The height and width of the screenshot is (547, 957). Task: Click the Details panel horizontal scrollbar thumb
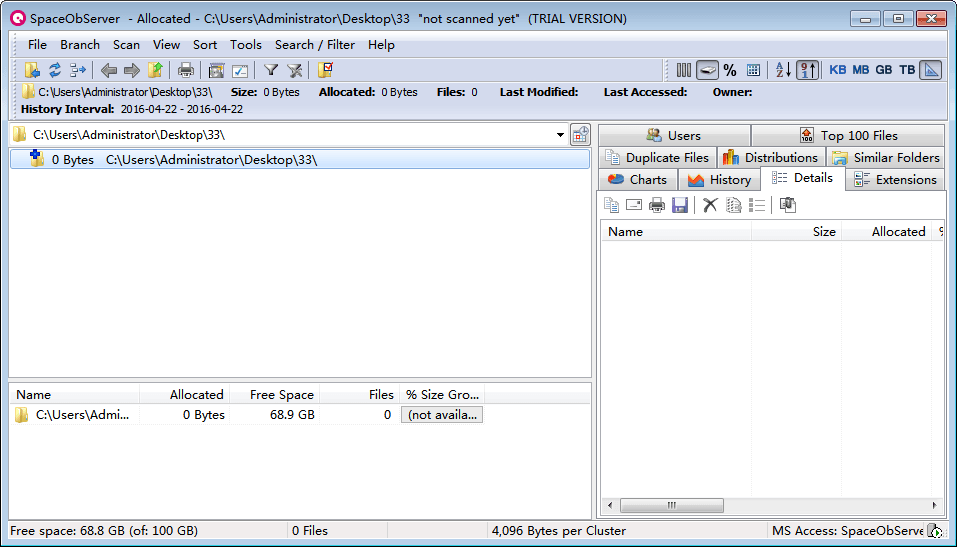point(671,505)
